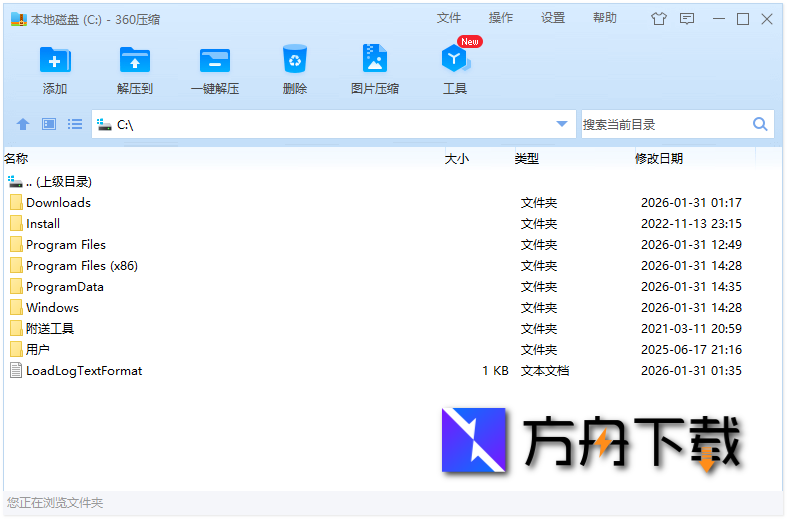Image resolution: width=787 pixels, height=519 pixels.
Task: Click the Windows folder icon
Action: 16,307
